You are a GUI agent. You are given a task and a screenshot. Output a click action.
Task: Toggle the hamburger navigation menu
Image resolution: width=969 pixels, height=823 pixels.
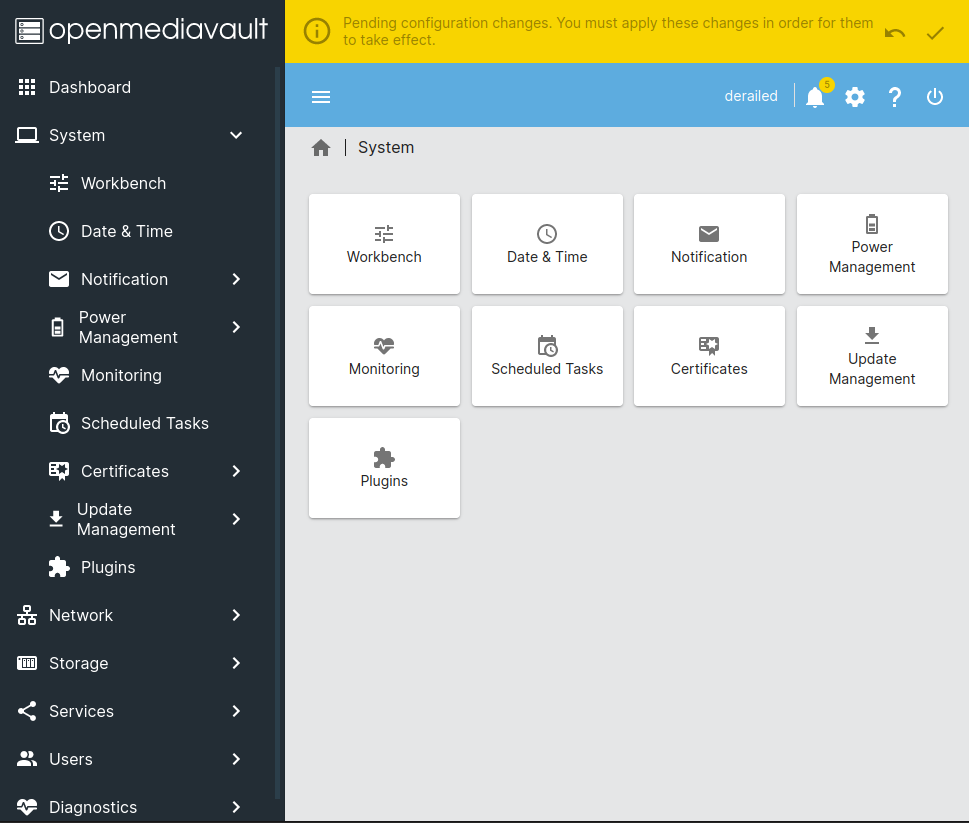[321, 97]
